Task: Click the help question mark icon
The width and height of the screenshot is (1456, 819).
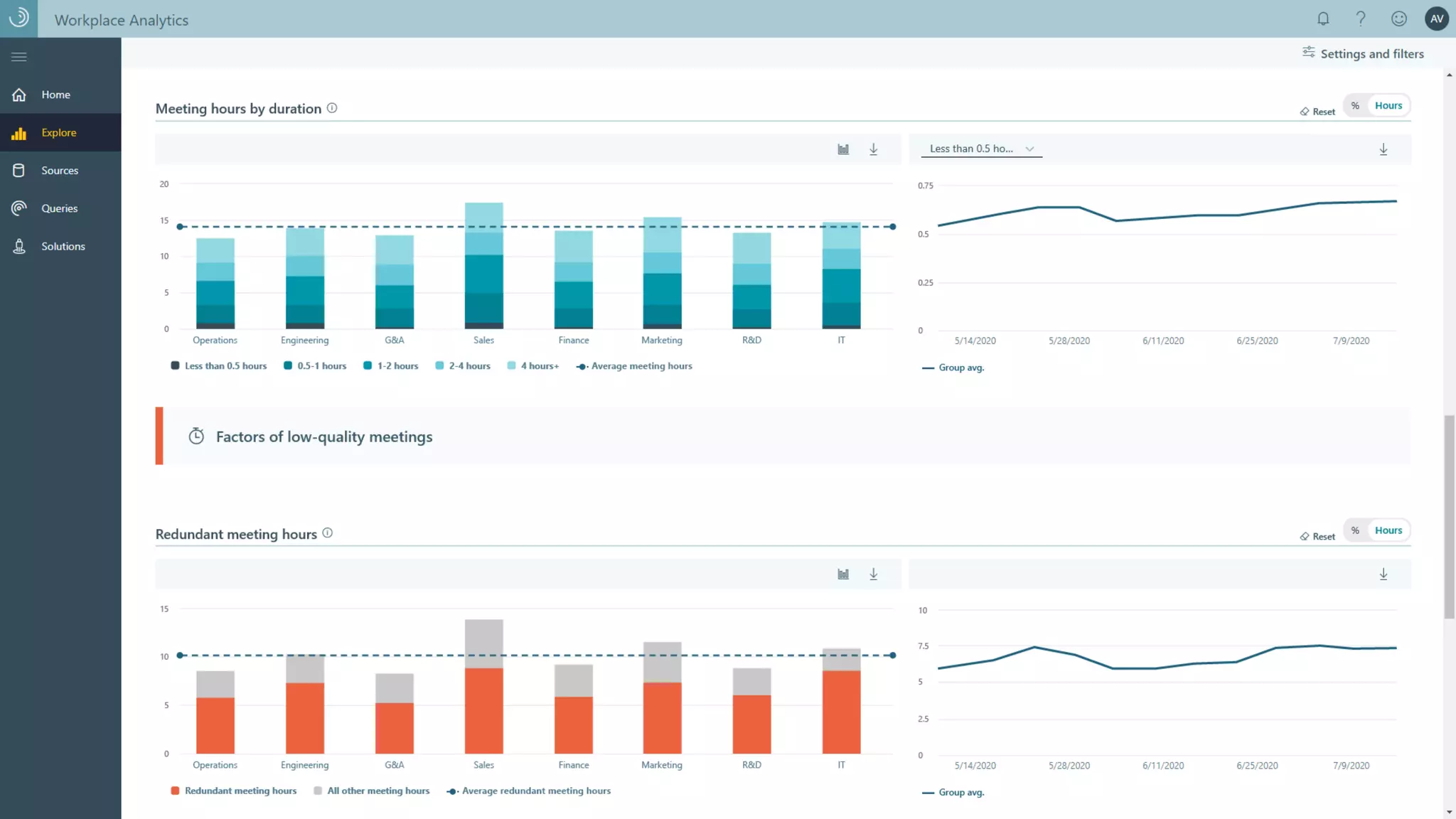Action: click(x=1361, y=19)
